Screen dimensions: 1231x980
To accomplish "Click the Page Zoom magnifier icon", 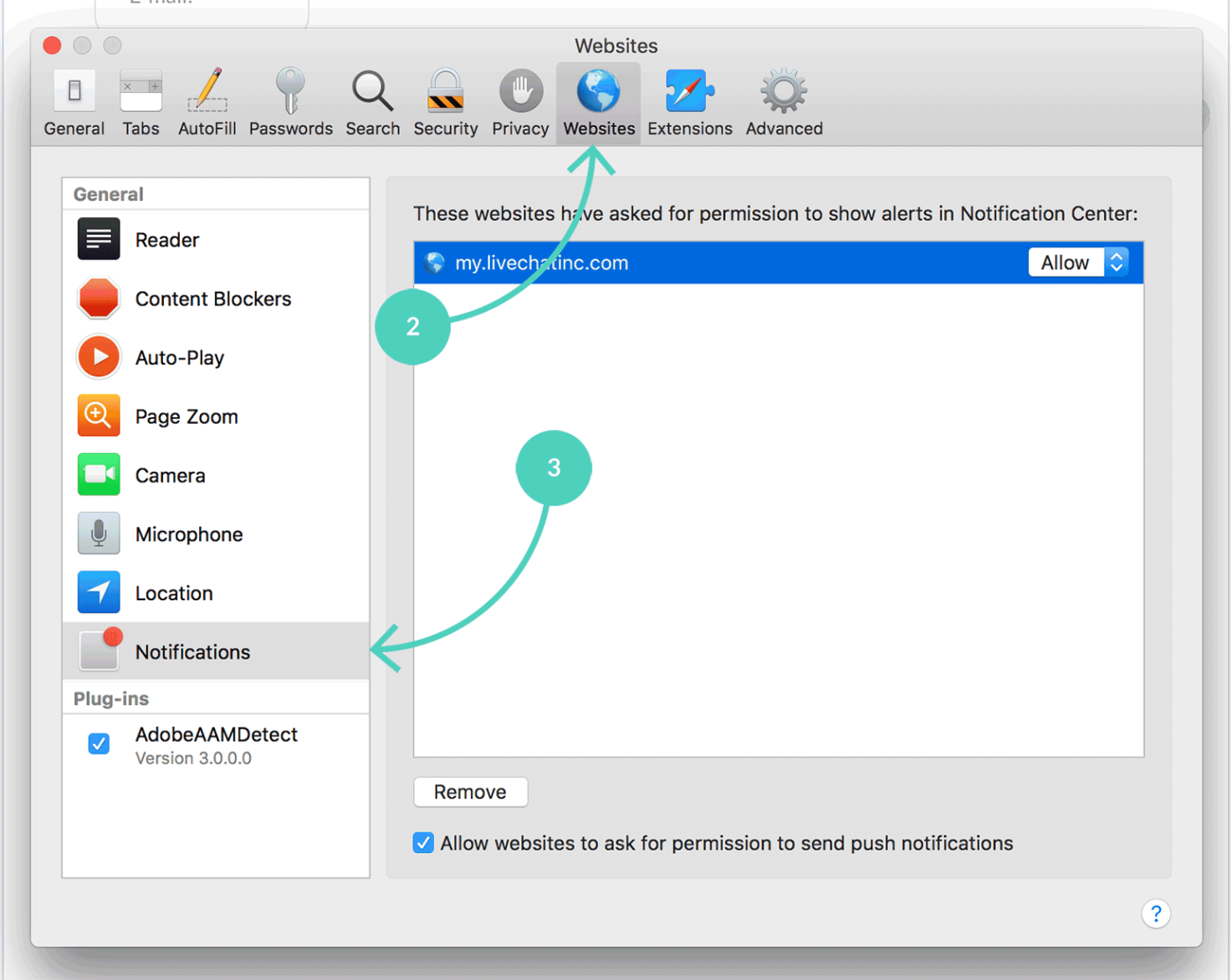I will point(99,416).
